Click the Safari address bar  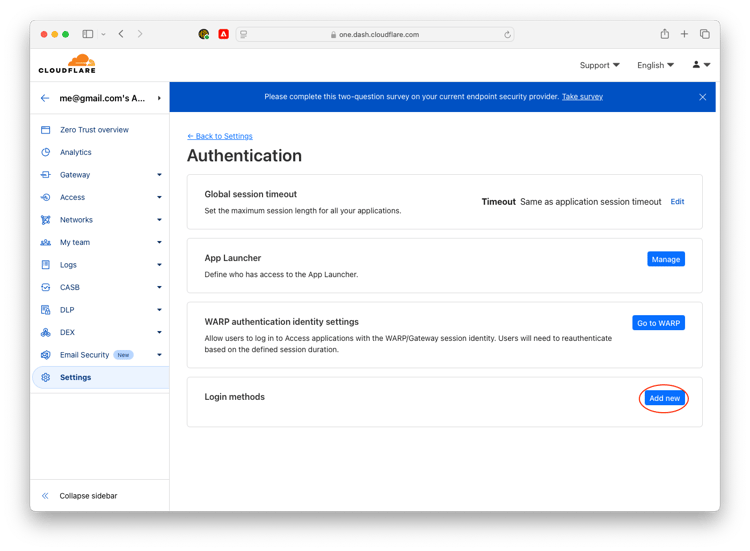tap(375, 34)
